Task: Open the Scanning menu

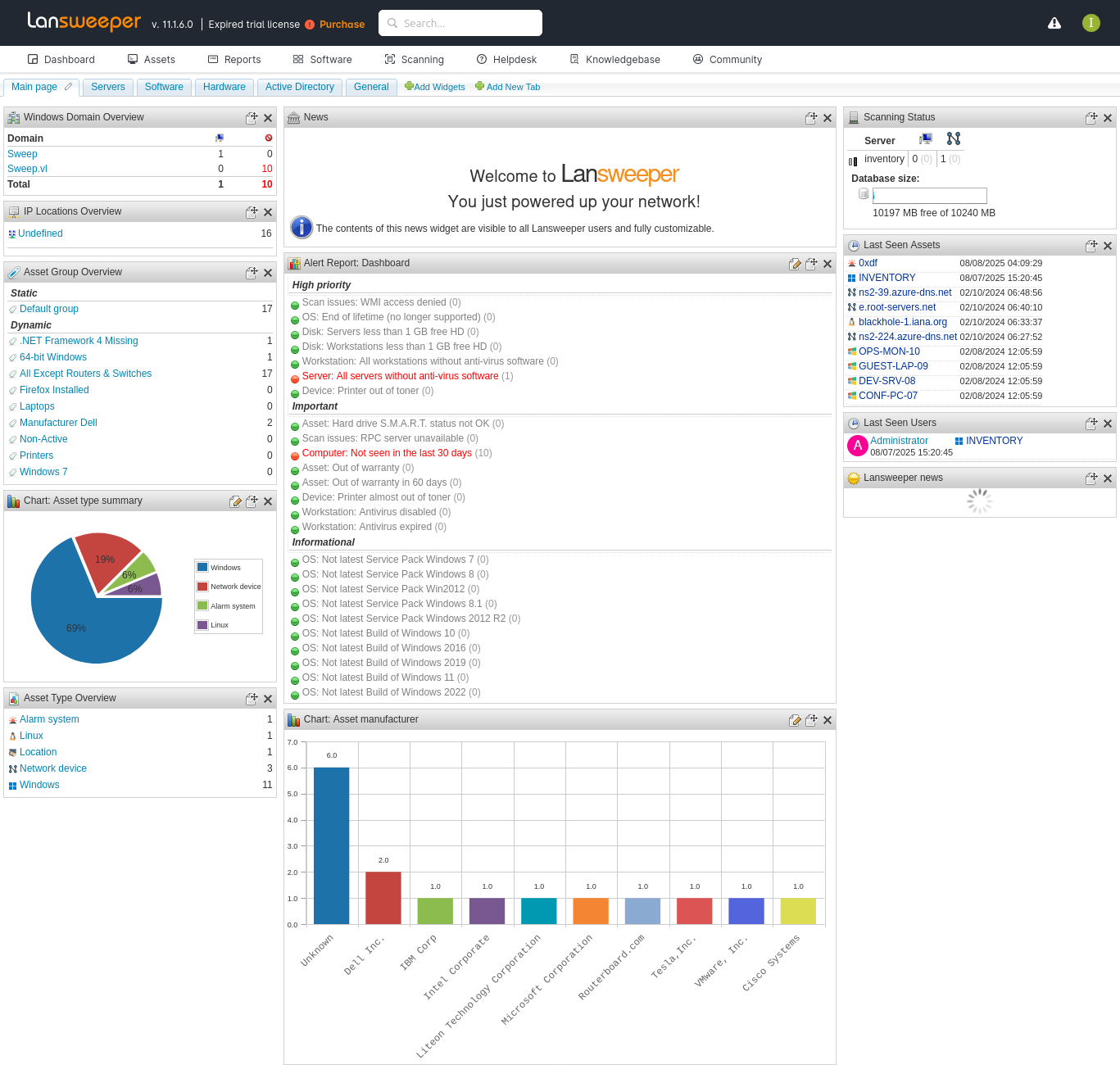Action: tap(415, 60)
